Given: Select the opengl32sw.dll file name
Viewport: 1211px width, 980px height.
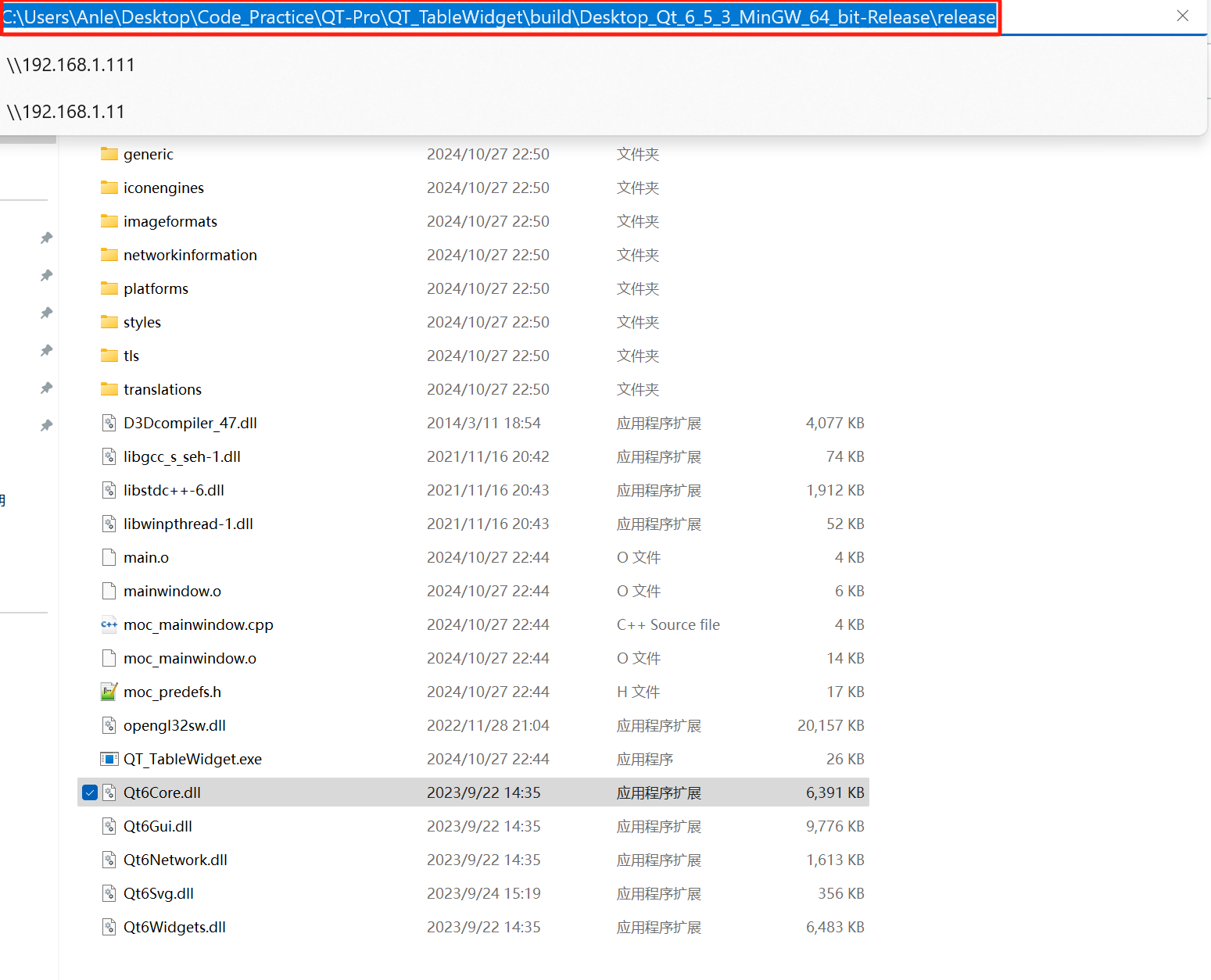Looking at the screenshot, I should click(174, 725).
